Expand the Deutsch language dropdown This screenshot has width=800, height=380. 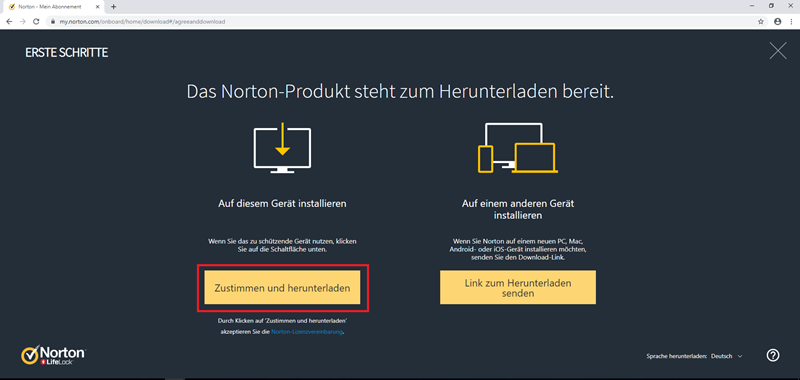(727, 356)
